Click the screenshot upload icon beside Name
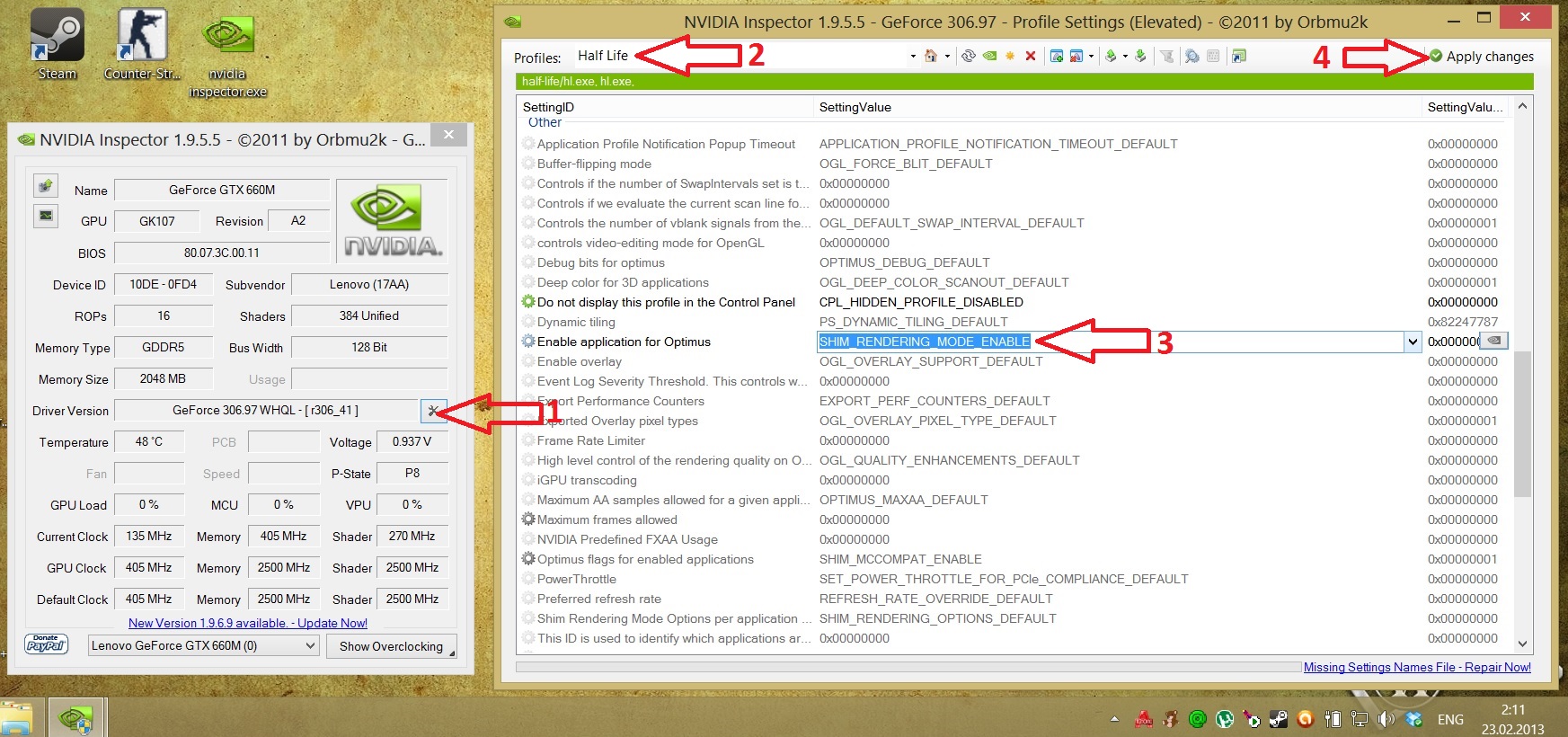The height and width of the screenshot is (737, 1568). pyautogui.click(x=46, y=186)
